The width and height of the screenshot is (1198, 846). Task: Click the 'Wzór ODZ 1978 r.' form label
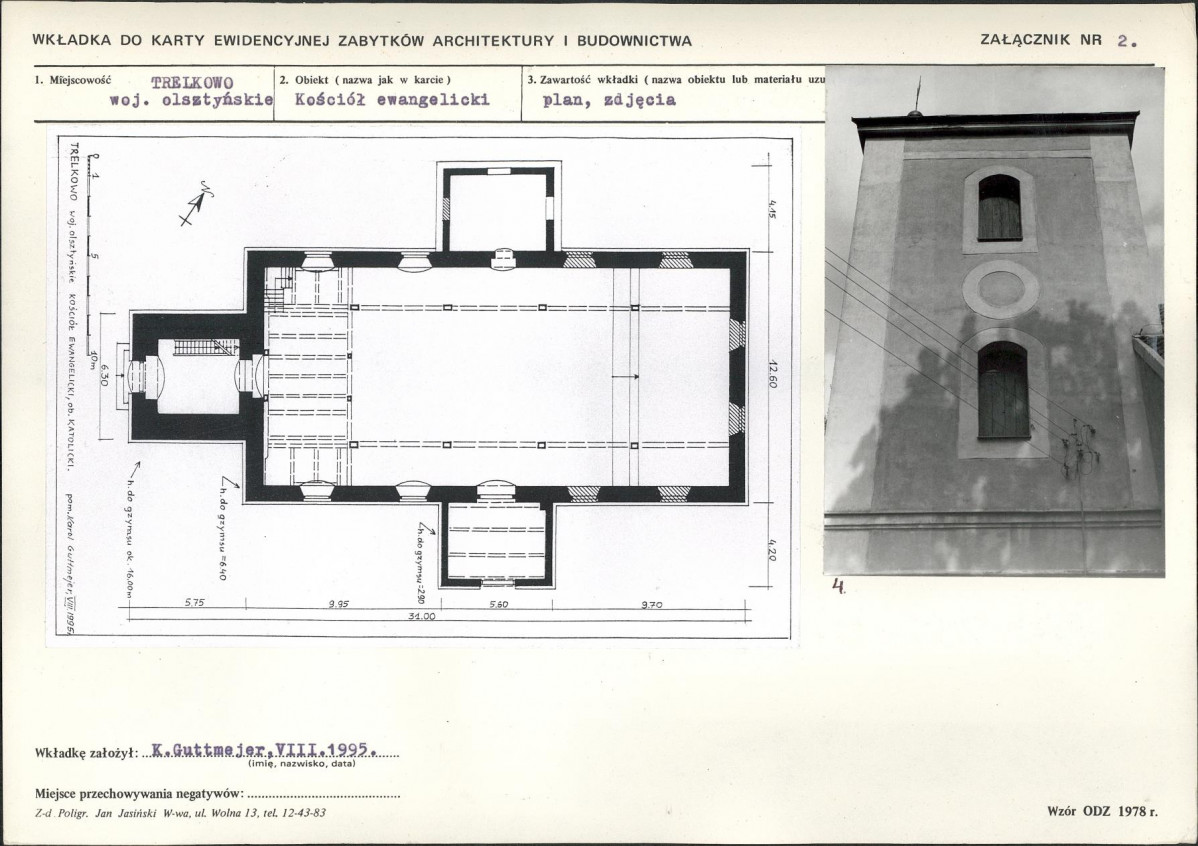pyautogui.click(x=1102, y=811)
